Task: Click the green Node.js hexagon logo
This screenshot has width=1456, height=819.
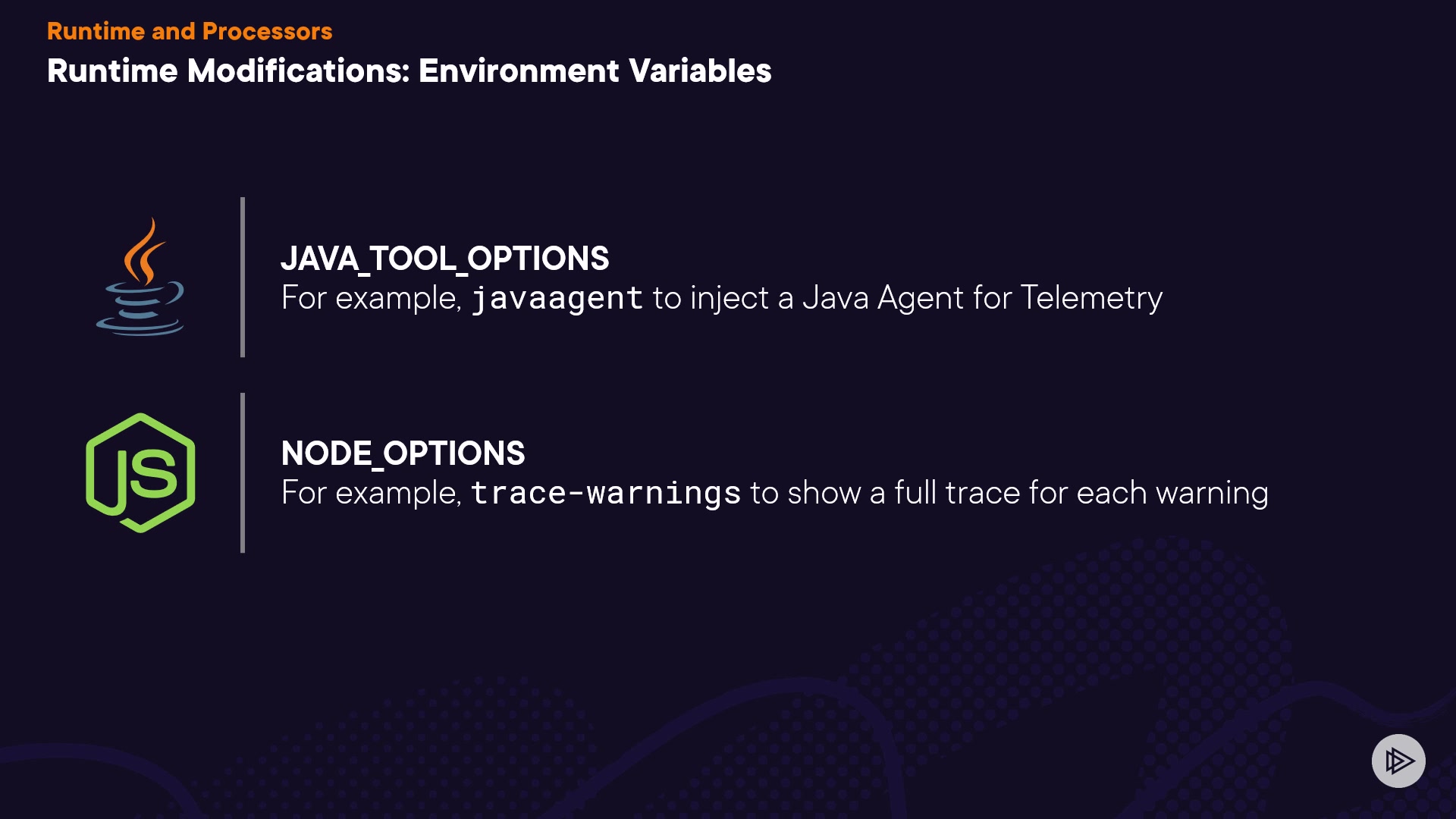Action: [x=140, y=472]
